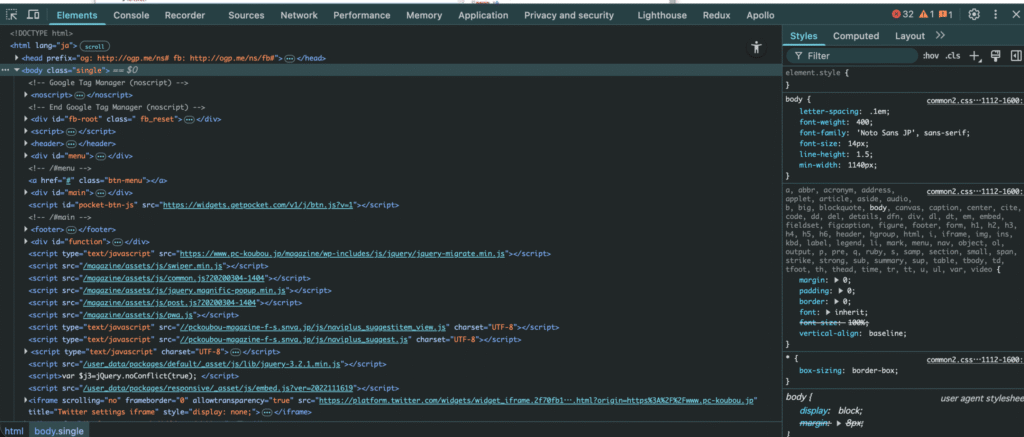This screenshot has width=1024, height=437.
Task: Open DevTools settings gear
Action: (x=973, y=15)
